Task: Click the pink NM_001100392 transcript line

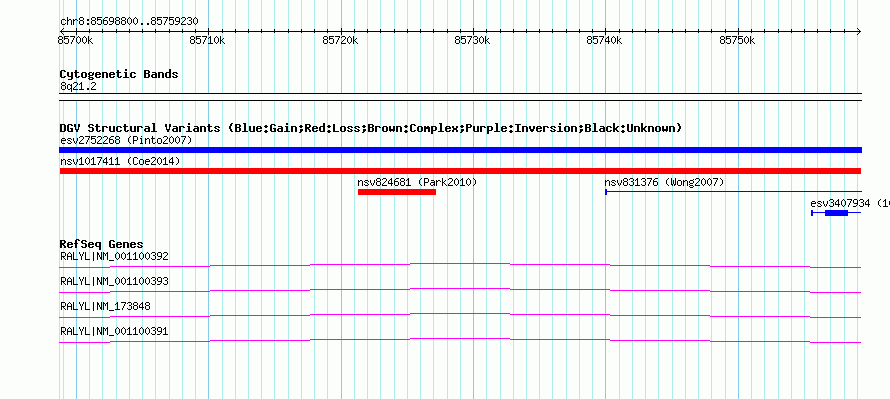Action: [460, 265]
